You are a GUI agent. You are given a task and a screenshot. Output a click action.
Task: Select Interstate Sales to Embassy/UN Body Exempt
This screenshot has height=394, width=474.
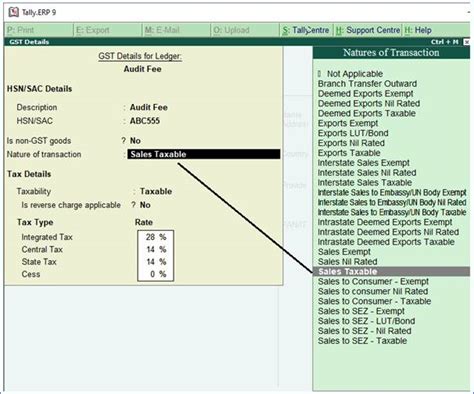(392, 192)
